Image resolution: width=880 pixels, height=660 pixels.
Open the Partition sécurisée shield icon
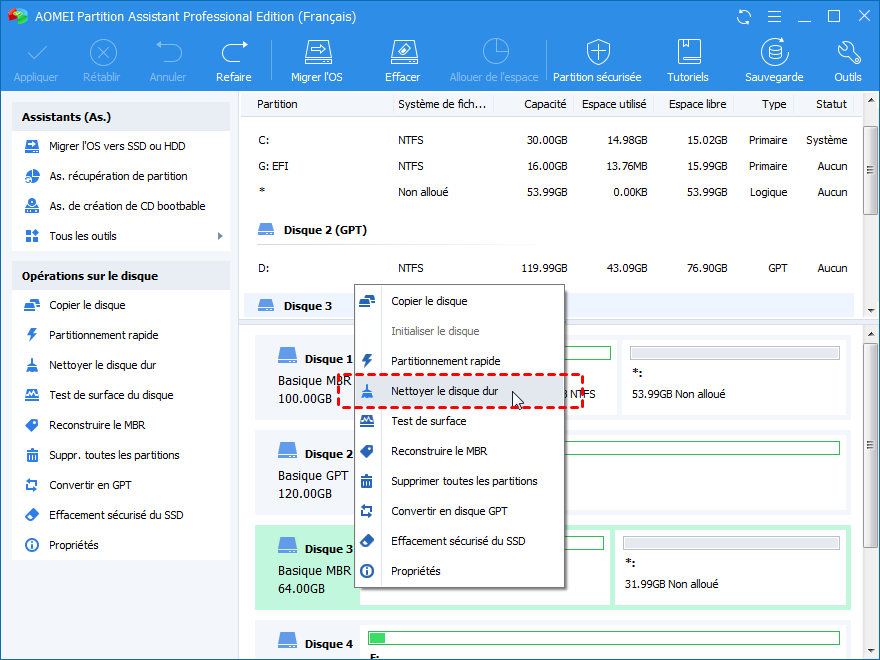point(598,53)
